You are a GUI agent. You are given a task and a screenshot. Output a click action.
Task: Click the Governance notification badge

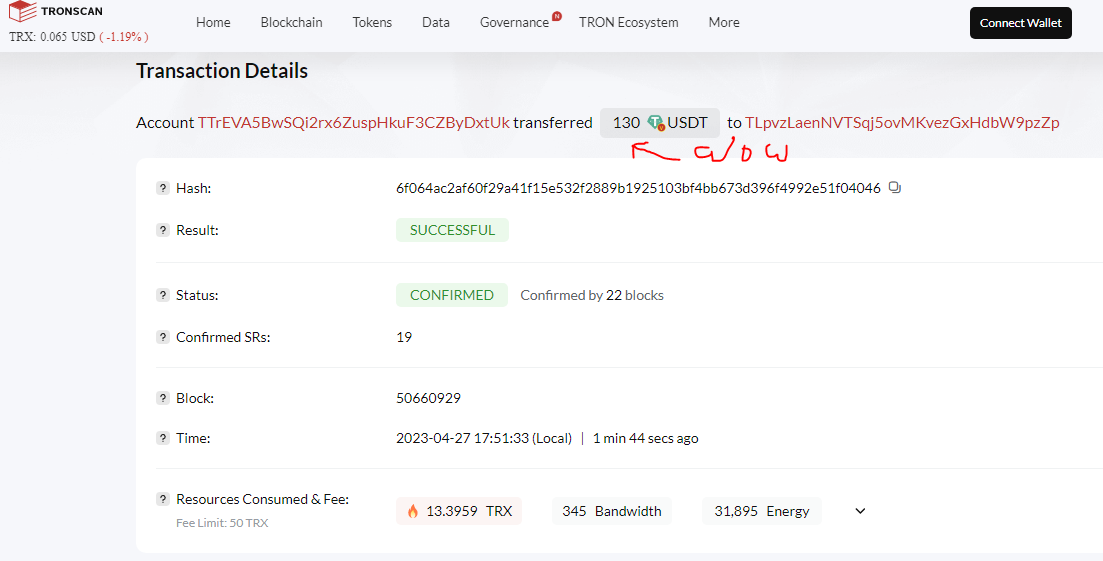click(x=556, y=15)
